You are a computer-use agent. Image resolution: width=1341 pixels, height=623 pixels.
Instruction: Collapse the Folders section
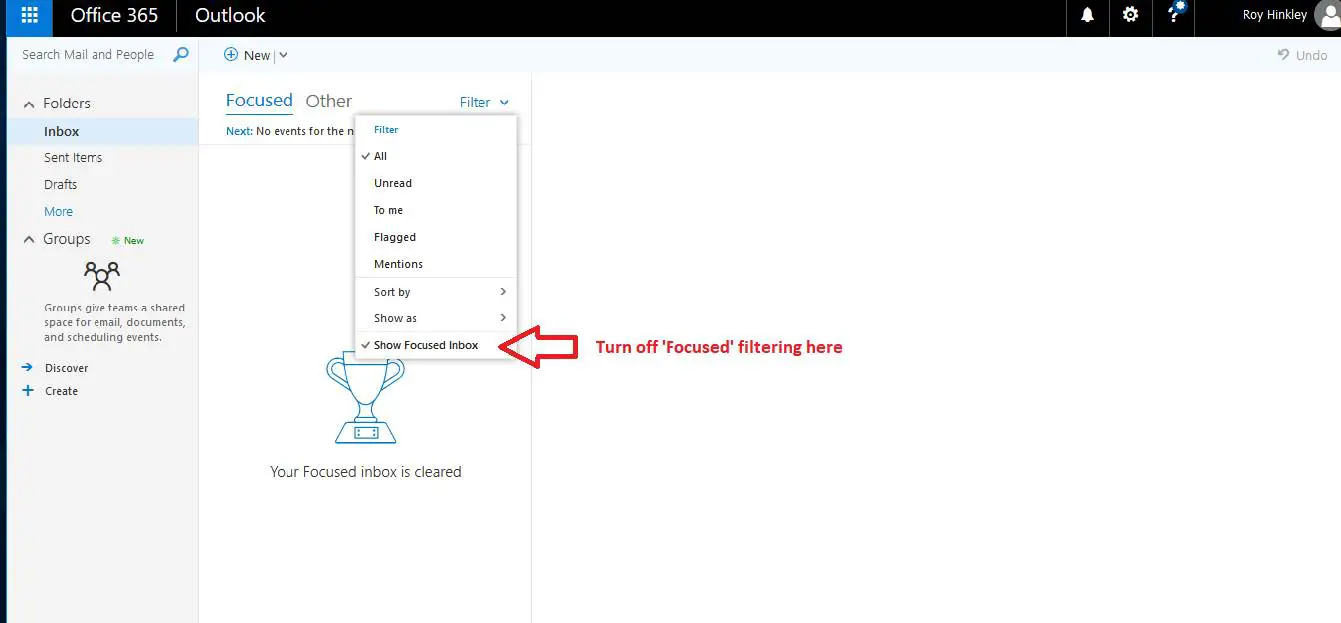pyautogui.click(x=28, y=102)
